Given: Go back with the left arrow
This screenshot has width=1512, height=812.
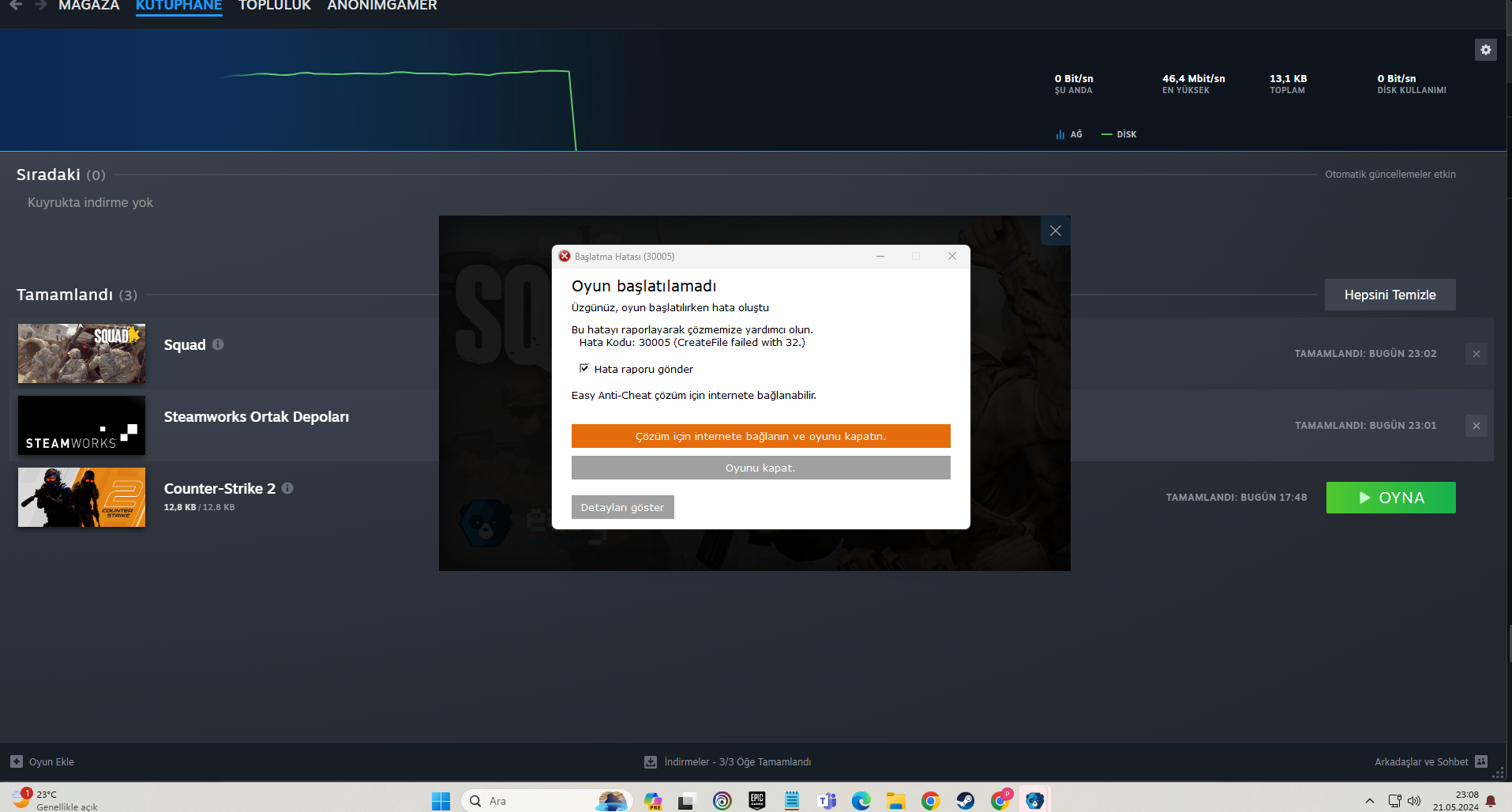Looking at the screenshot, I should [16, 5].
